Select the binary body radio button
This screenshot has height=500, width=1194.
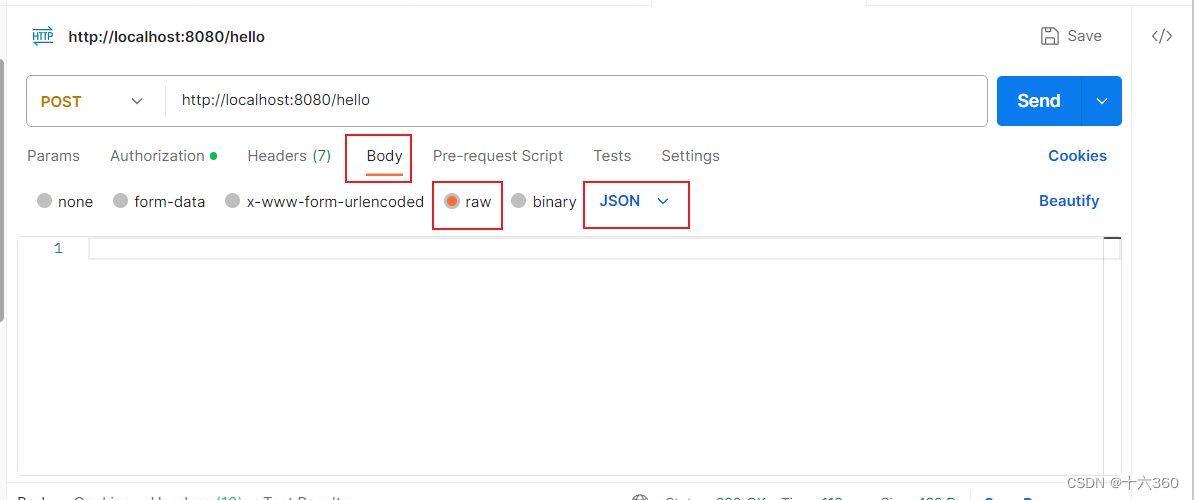point(519,201)
